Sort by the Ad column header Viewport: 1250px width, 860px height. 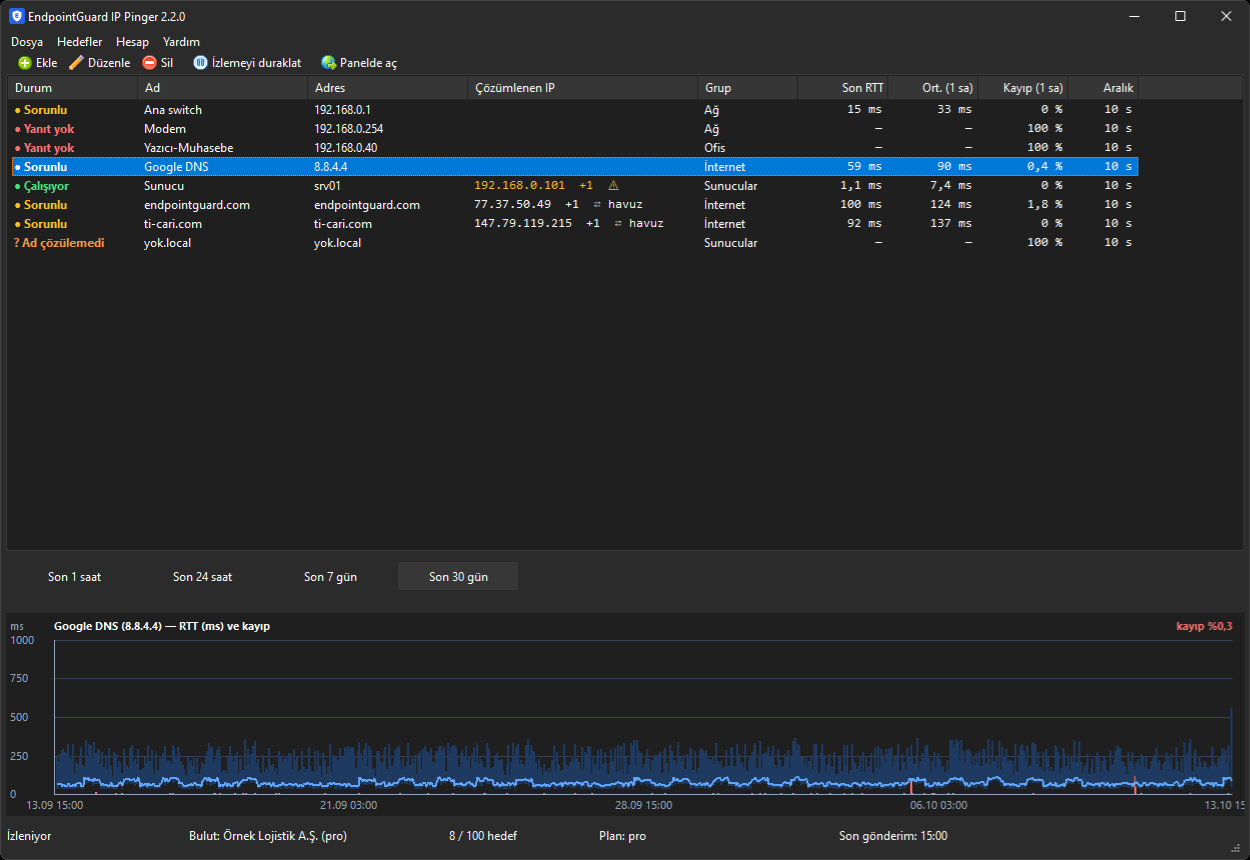pyautogui.click(x=223, y=88)
